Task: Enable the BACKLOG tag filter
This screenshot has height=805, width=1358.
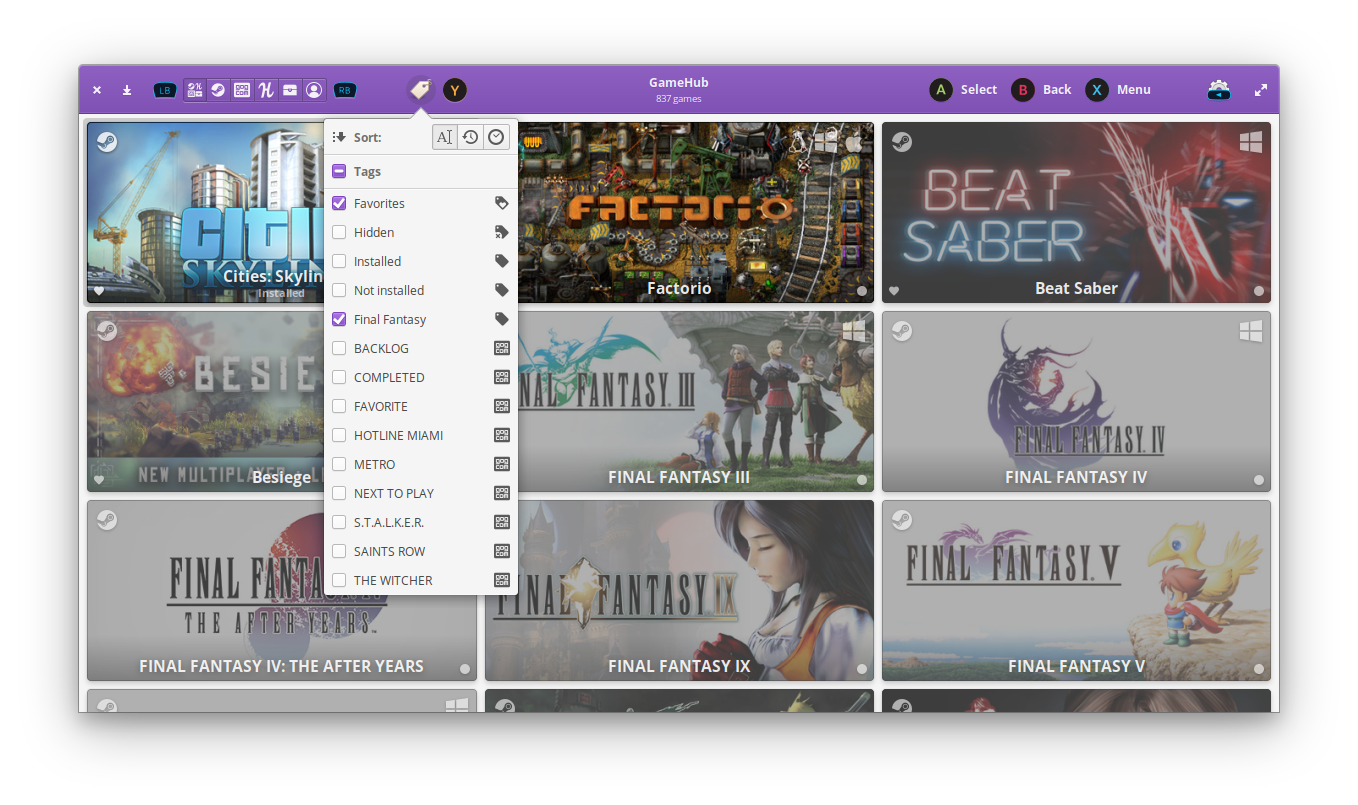Action: (339, 348)
